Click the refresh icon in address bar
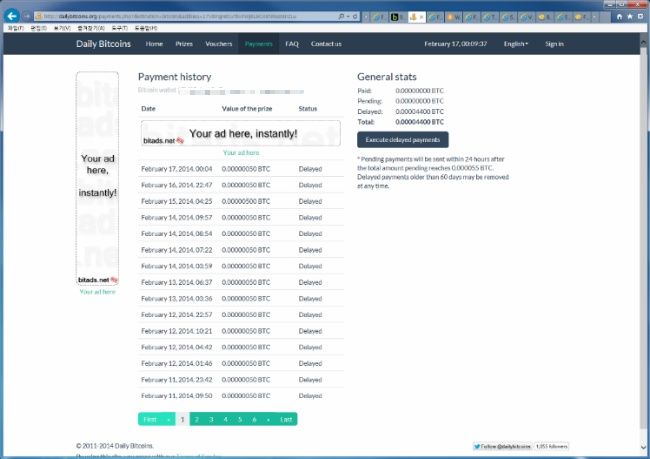The image size is (650, 459). point(355,16)
